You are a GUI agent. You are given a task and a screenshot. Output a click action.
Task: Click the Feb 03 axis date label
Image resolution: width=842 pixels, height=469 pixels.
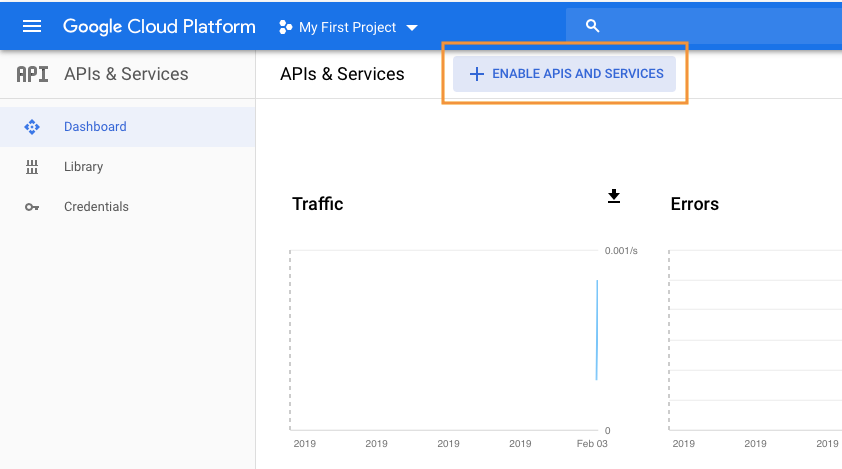[592, 444]
